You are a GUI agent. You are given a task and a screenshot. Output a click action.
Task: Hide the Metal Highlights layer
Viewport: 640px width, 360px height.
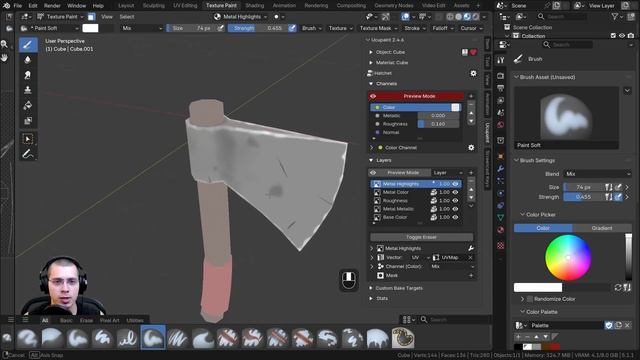click(456, 184)
